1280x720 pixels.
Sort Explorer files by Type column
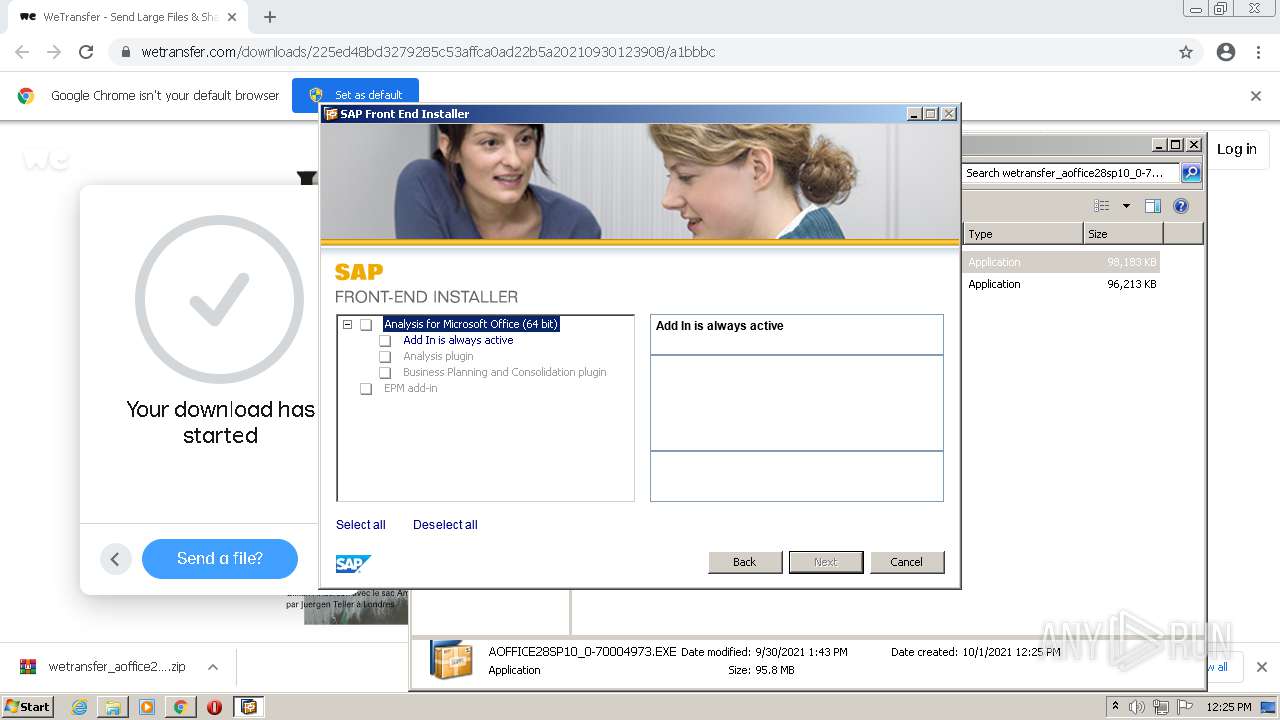point(1023,234)
